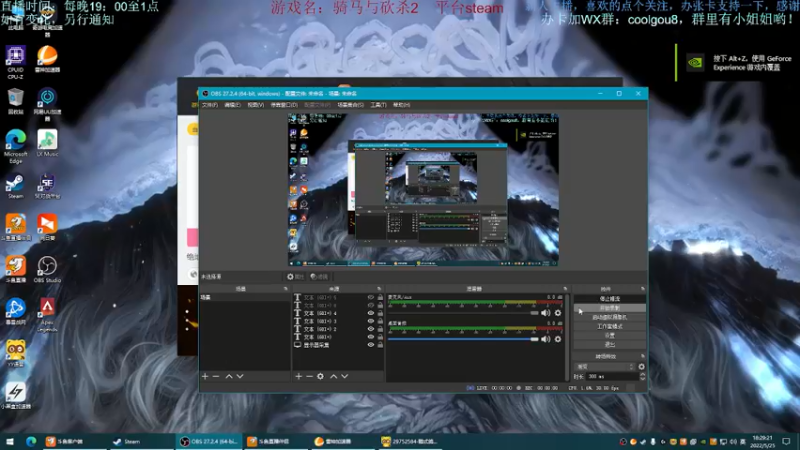
Task: Pop out the 控件 dock panel
Action: tap(642, 289)
